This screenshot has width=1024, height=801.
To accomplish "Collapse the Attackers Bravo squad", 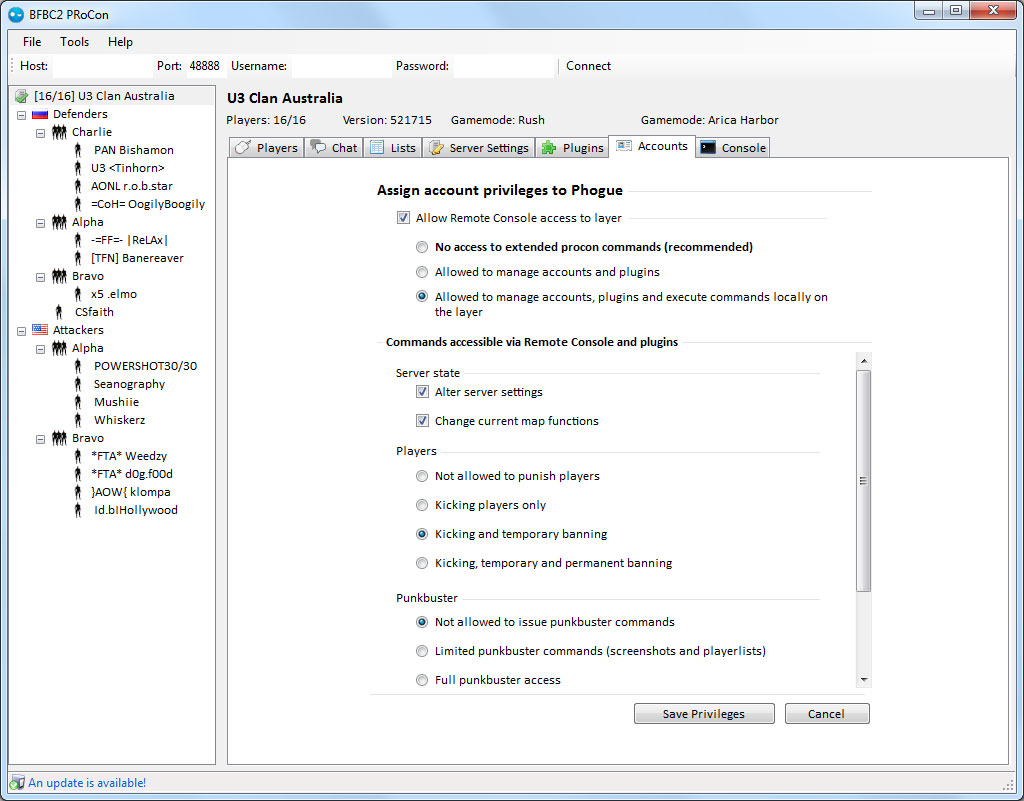I will click(40, 439).
